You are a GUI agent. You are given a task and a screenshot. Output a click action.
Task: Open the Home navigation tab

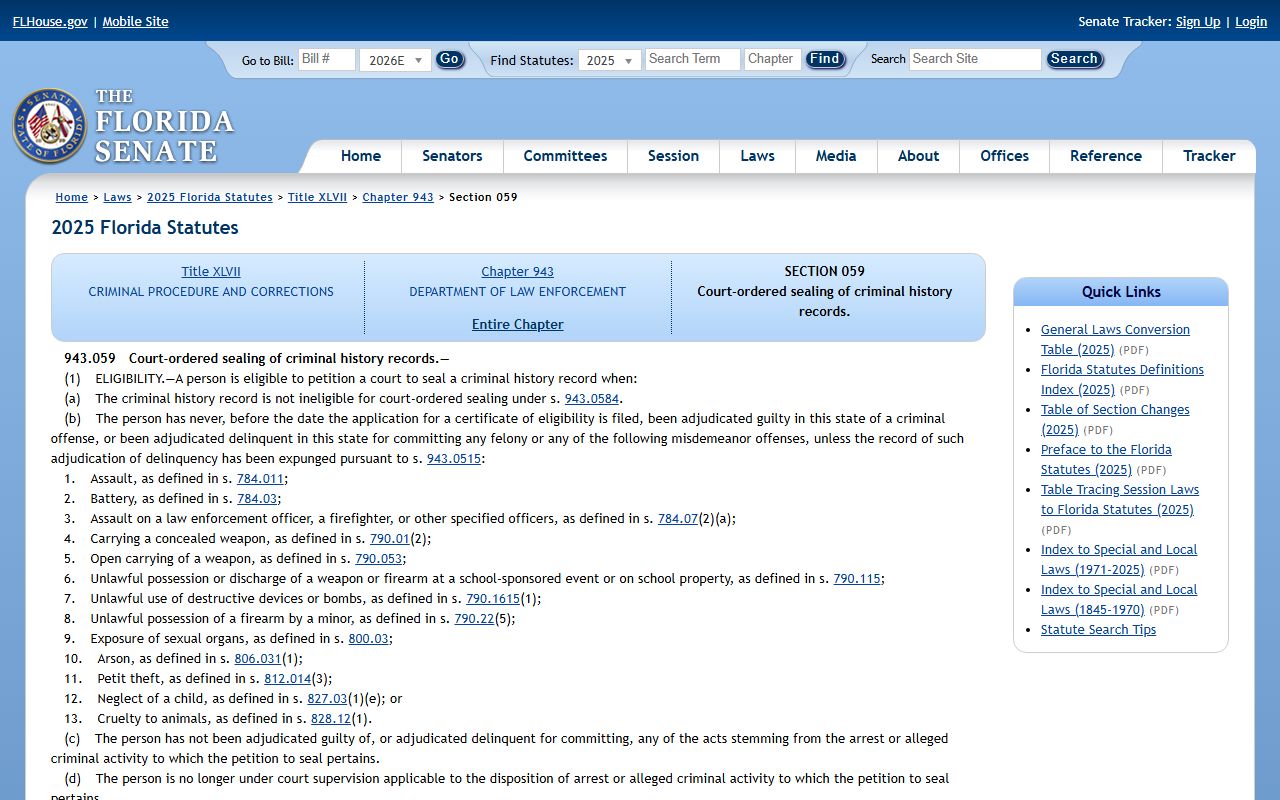(361, 156)
